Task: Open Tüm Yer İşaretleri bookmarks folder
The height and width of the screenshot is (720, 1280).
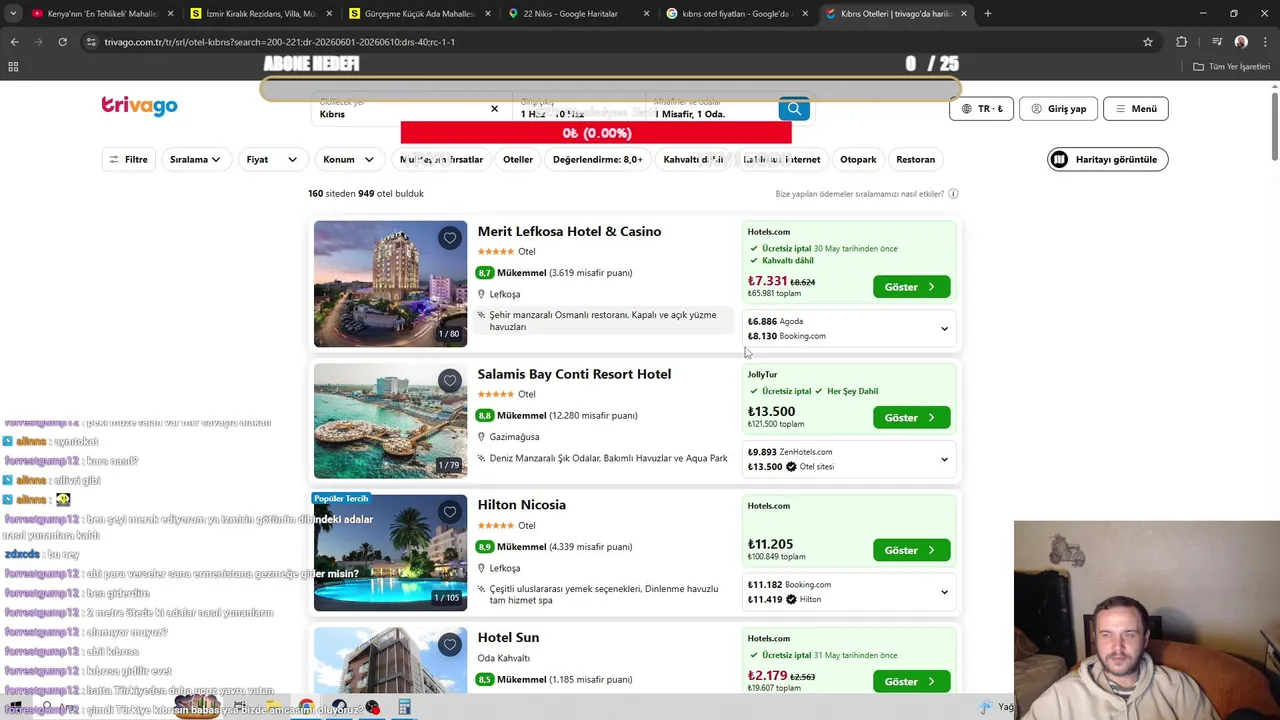Action: 1232,66
